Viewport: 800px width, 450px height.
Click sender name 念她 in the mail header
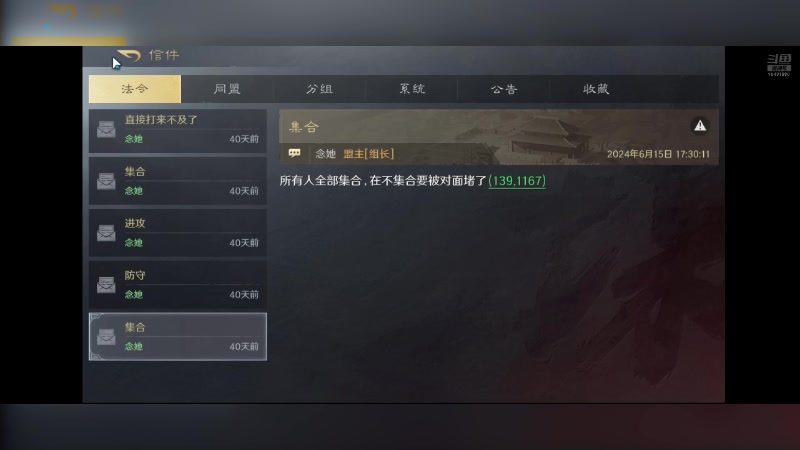point(326,154)
